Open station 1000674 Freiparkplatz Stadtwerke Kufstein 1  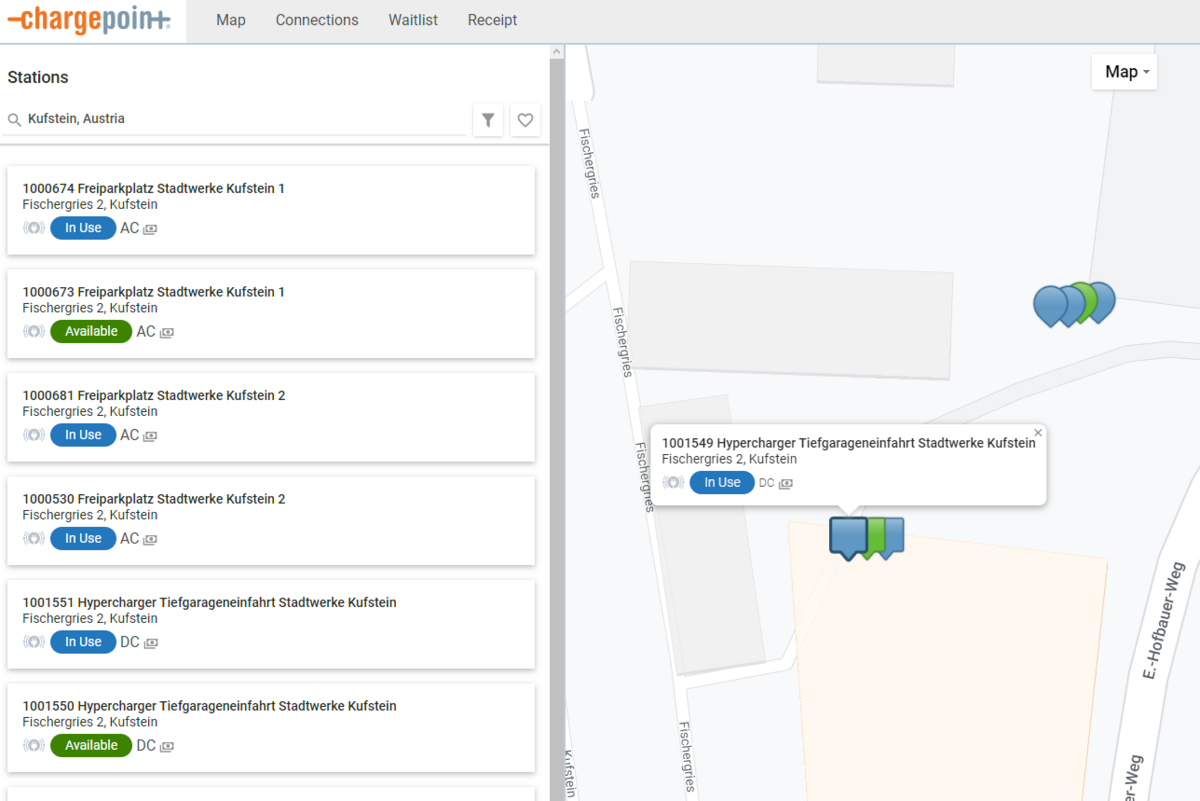271,210
